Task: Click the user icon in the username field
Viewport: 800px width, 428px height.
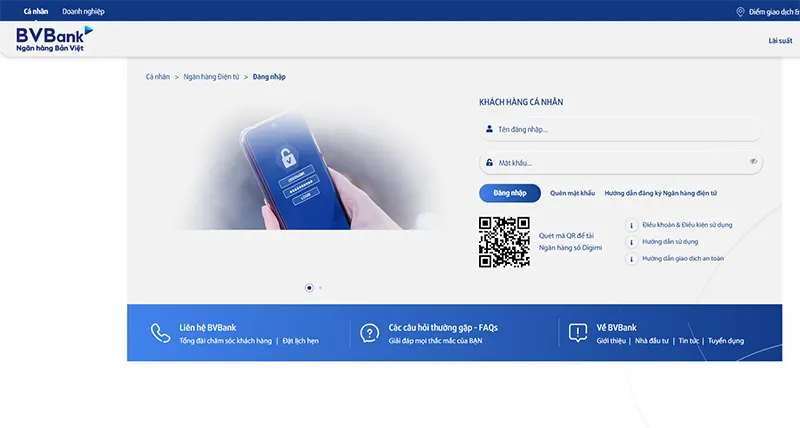Action: (489, 129)
